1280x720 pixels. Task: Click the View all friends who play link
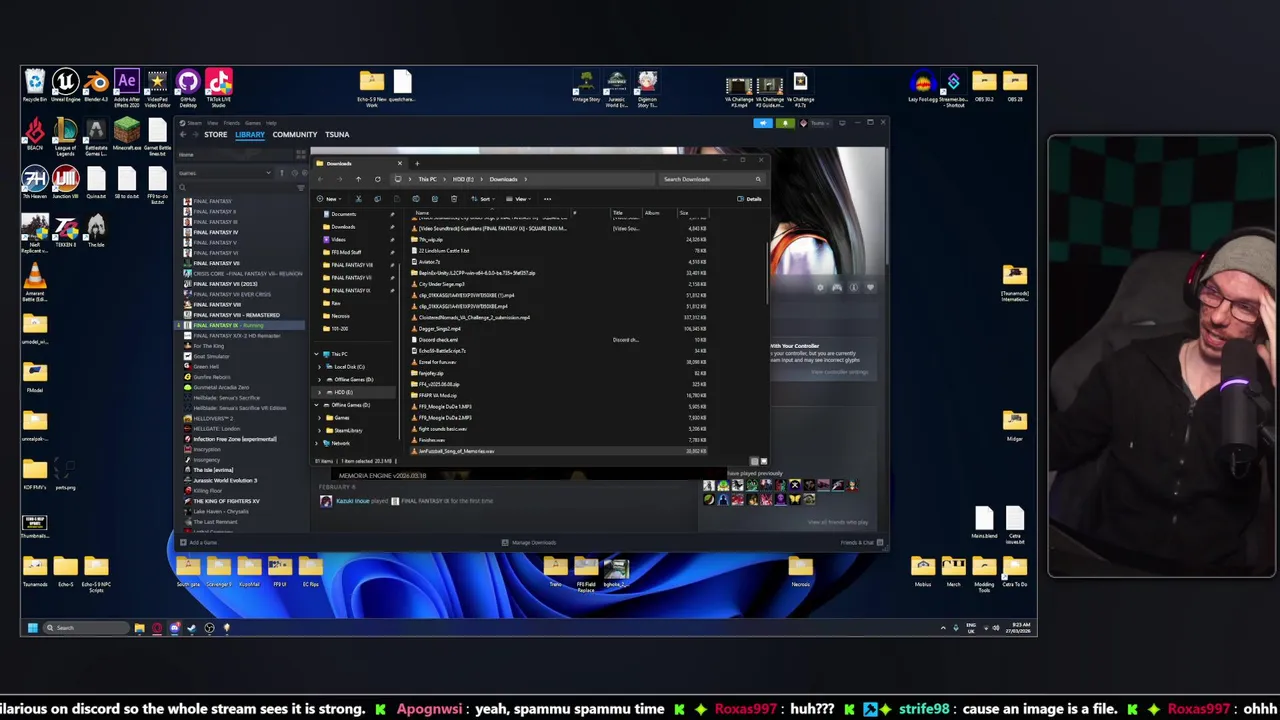click(838, 522)
